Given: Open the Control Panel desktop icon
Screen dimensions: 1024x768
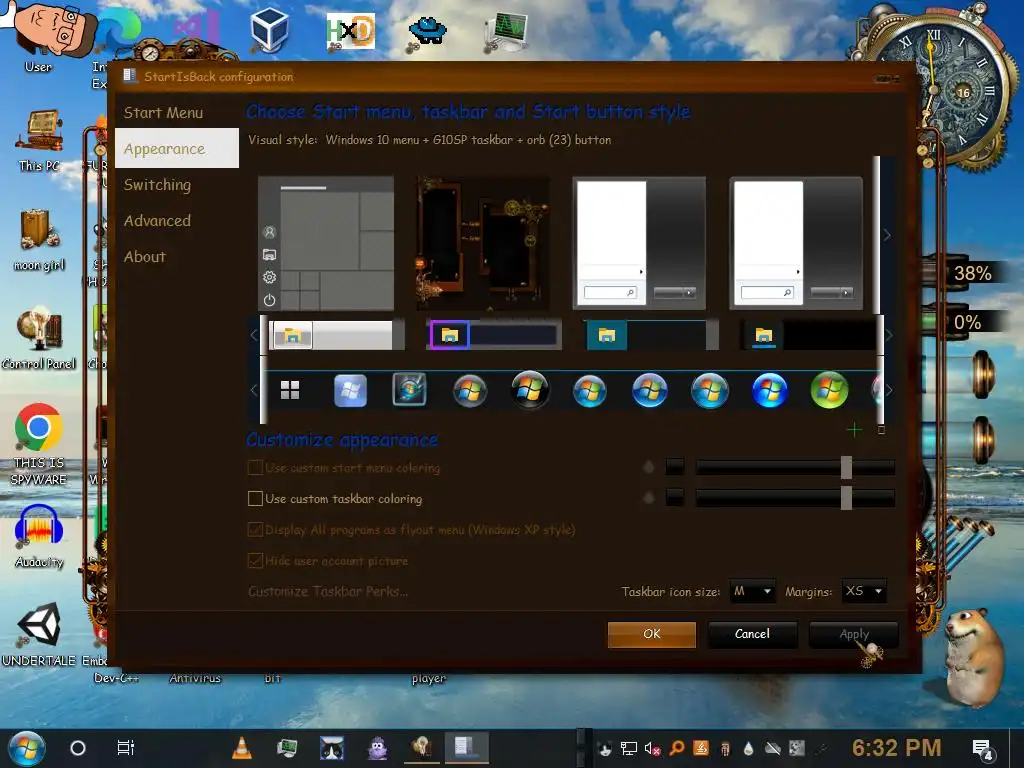Looking at the screenshot, I should [x=39, y=339].
